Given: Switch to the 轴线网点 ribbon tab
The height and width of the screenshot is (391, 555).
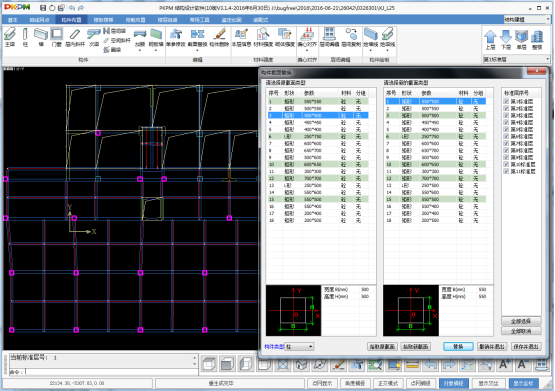Looking at the screenshot, I should pos(39,20).
